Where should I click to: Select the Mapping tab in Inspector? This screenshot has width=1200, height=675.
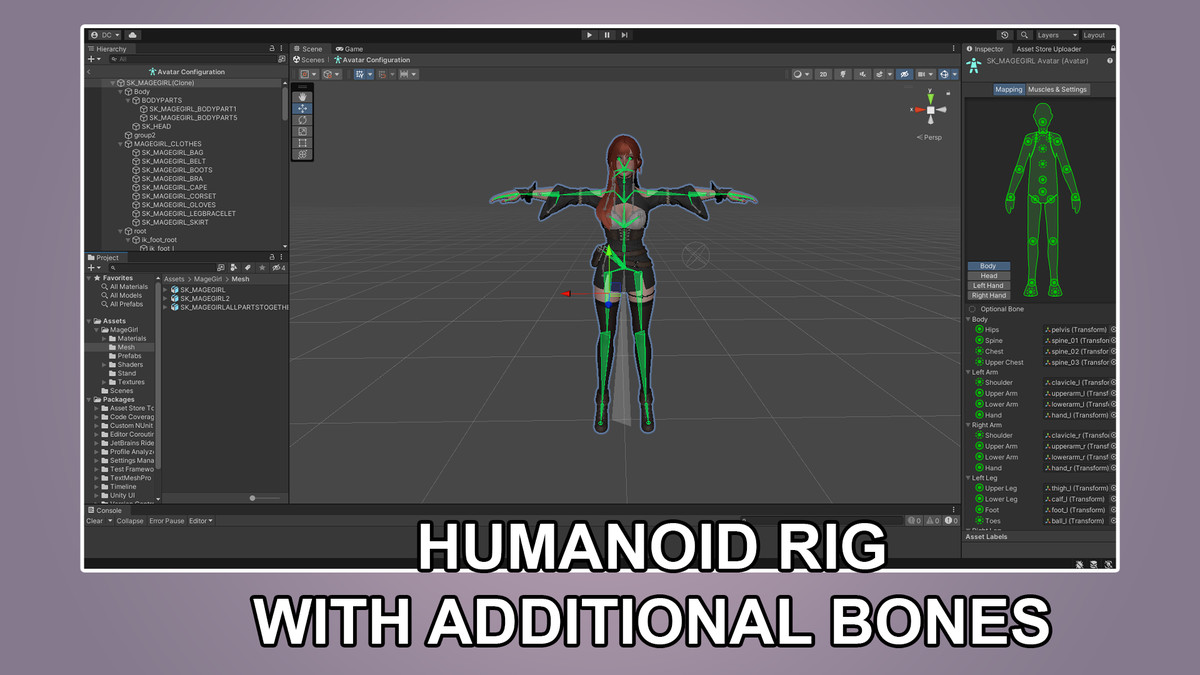pyautogui.click(x=1009, y=89)
